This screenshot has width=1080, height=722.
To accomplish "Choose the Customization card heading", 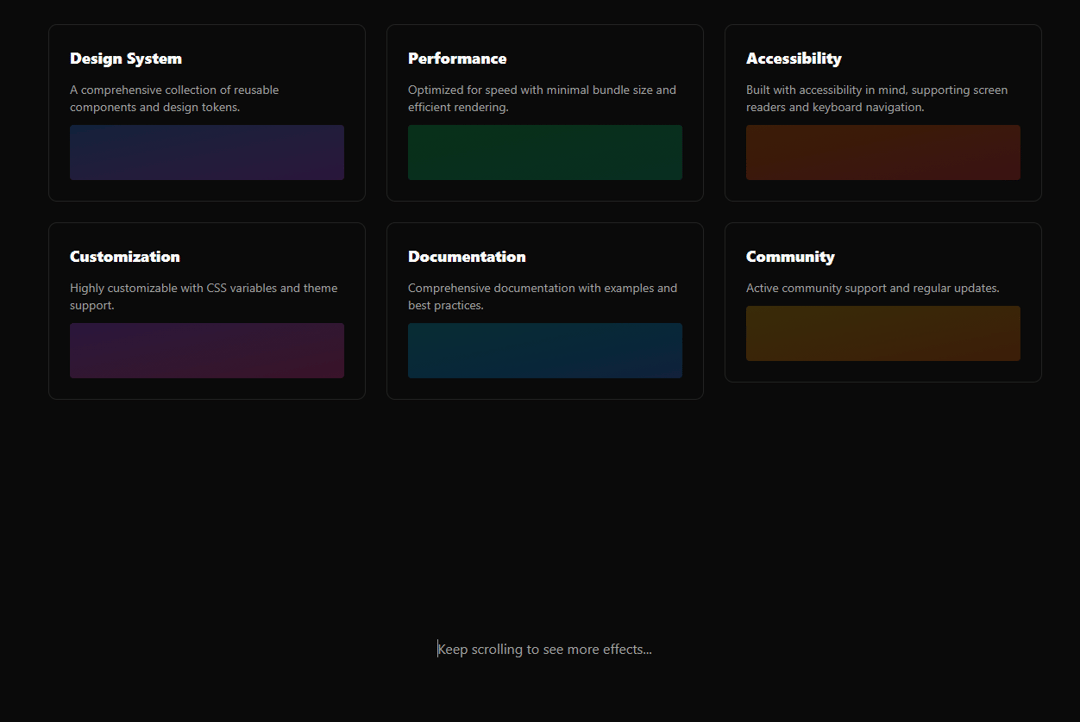I will [125, 257].
